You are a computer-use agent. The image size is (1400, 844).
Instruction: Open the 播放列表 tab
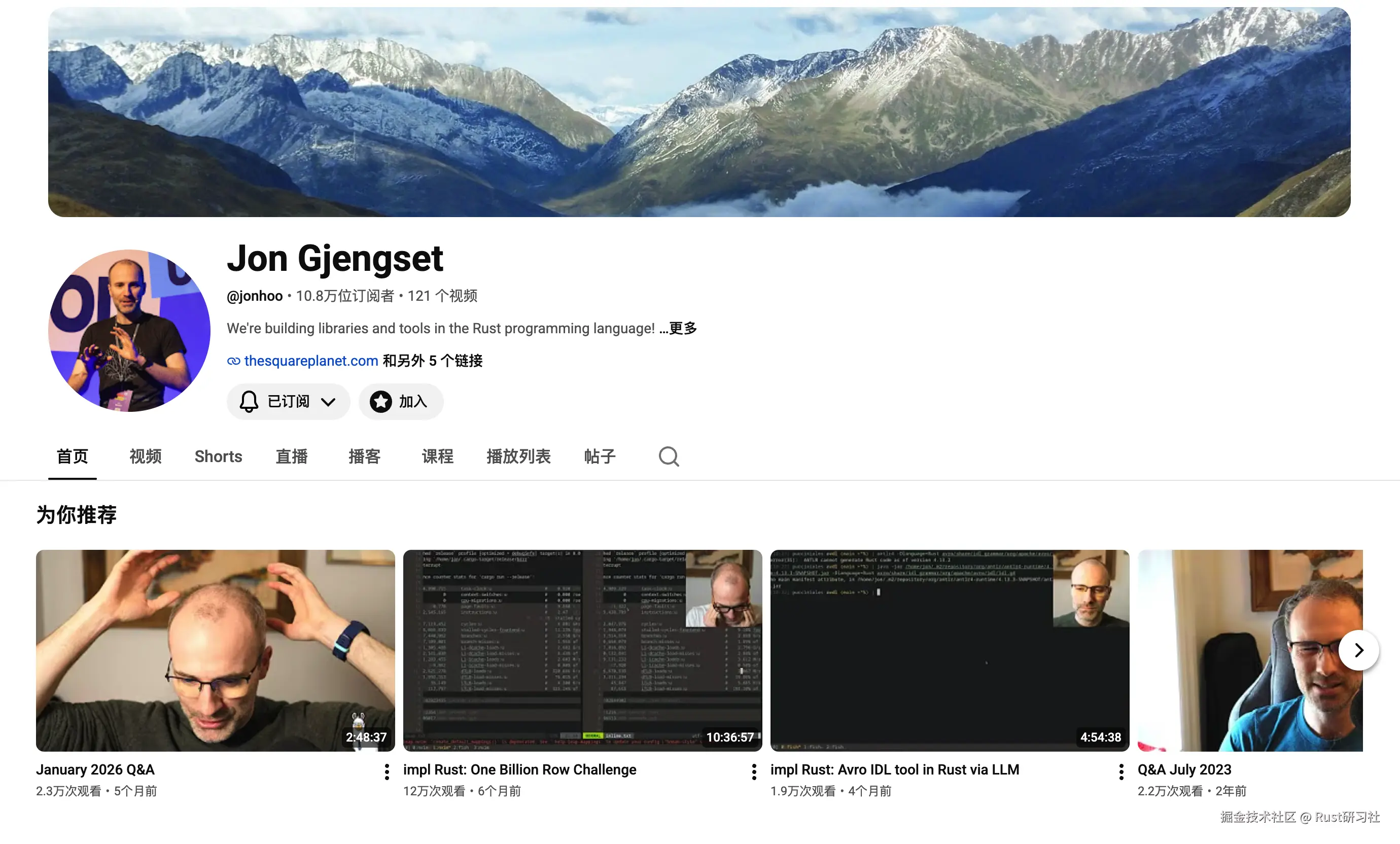[x=518, y=456]
